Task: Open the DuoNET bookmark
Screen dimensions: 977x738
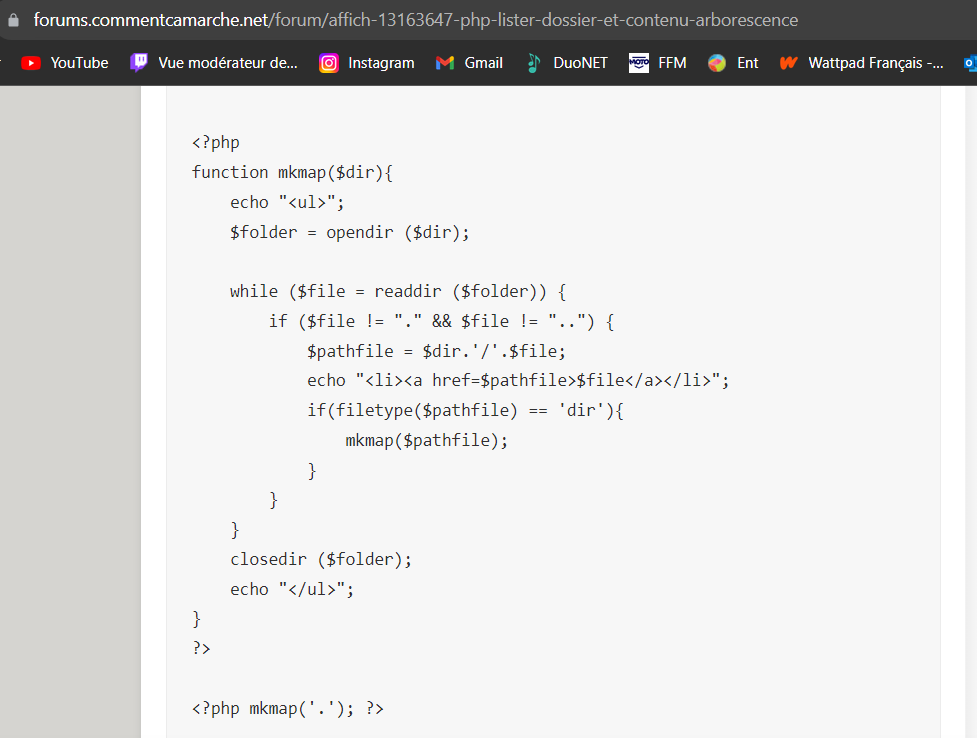Action: 566,63
